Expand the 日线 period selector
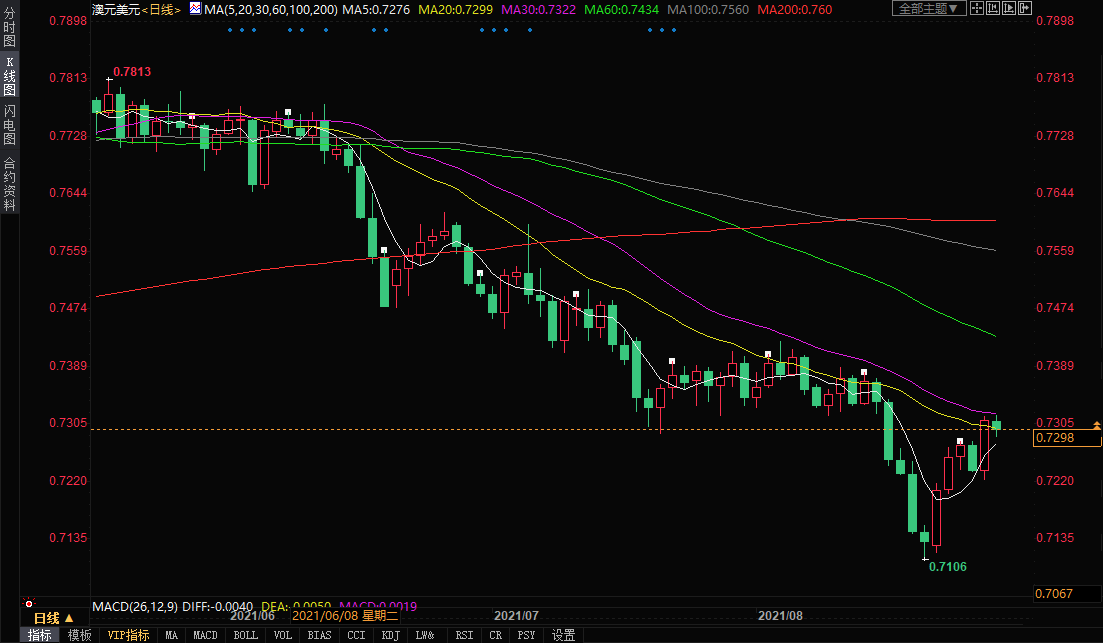Image resolution: width=1103 pixels, height=643 pixels. coord(49,618)
